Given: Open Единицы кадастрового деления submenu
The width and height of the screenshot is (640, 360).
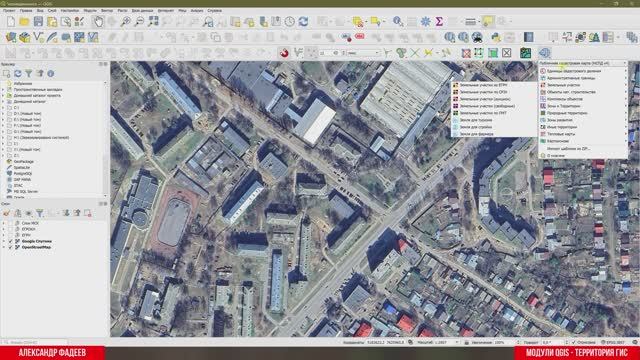Looking at the screenshot, I should click(583, 71).
